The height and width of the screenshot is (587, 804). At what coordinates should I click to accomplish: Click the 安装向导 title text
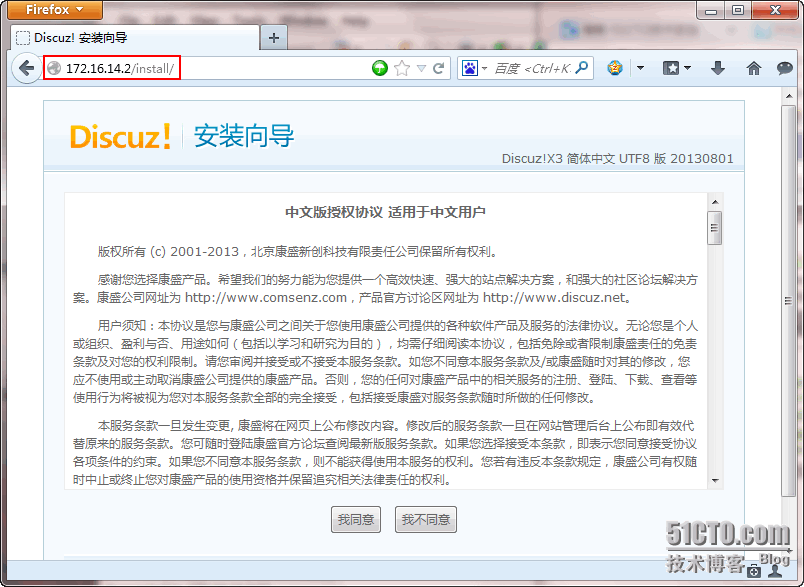(244, 136)
